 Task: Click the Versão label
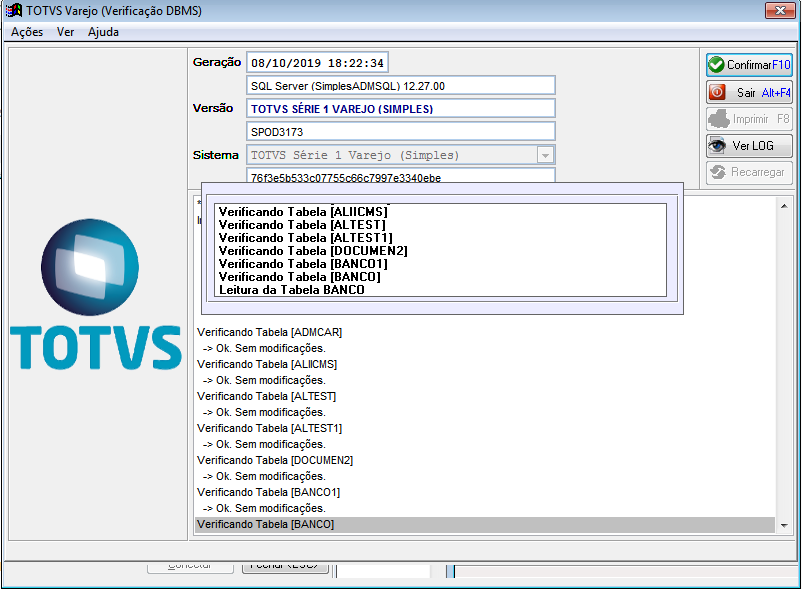(213, 108)
